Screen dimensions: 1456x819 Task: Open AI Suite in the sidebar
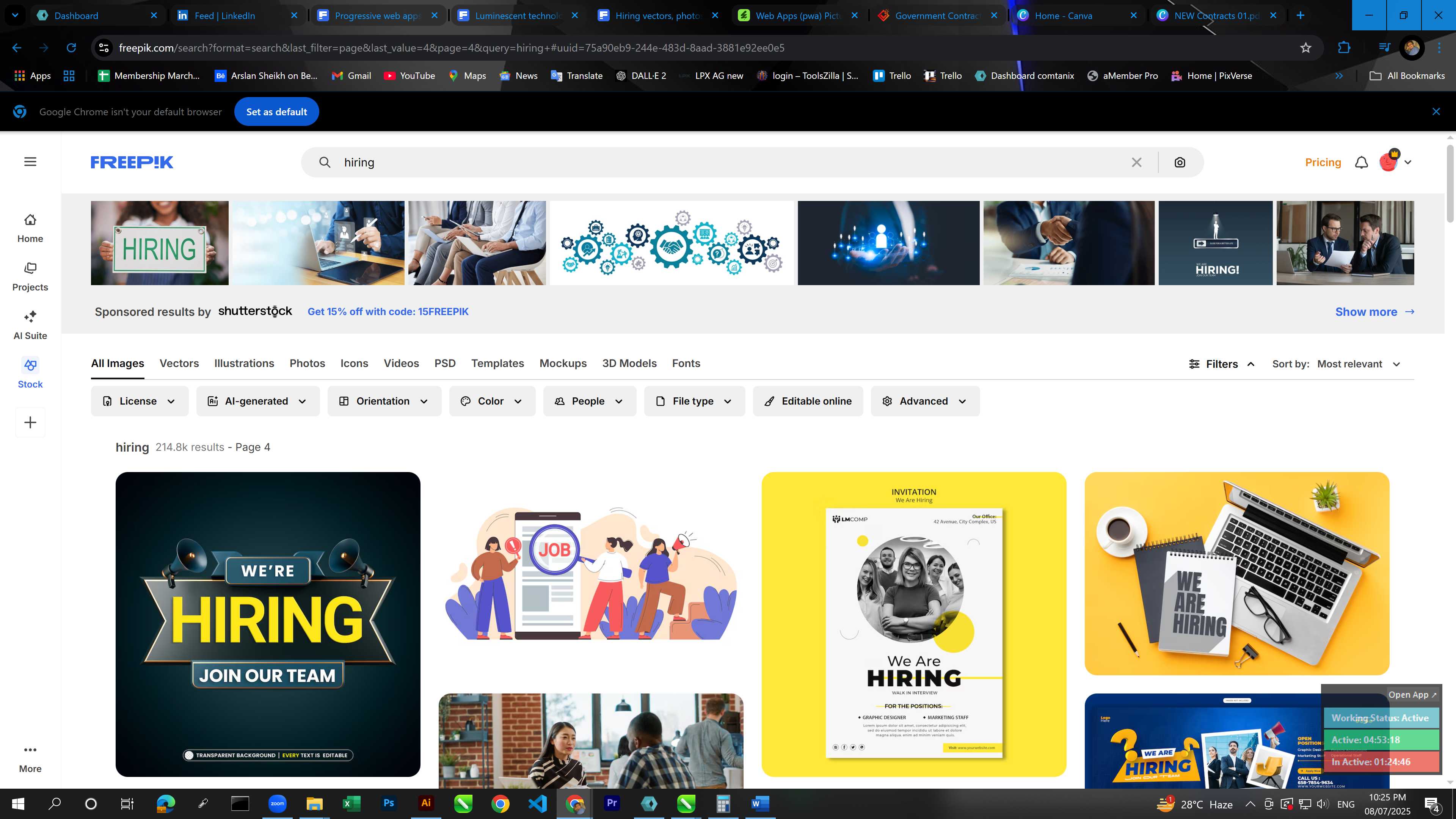(x=30, y=326)
